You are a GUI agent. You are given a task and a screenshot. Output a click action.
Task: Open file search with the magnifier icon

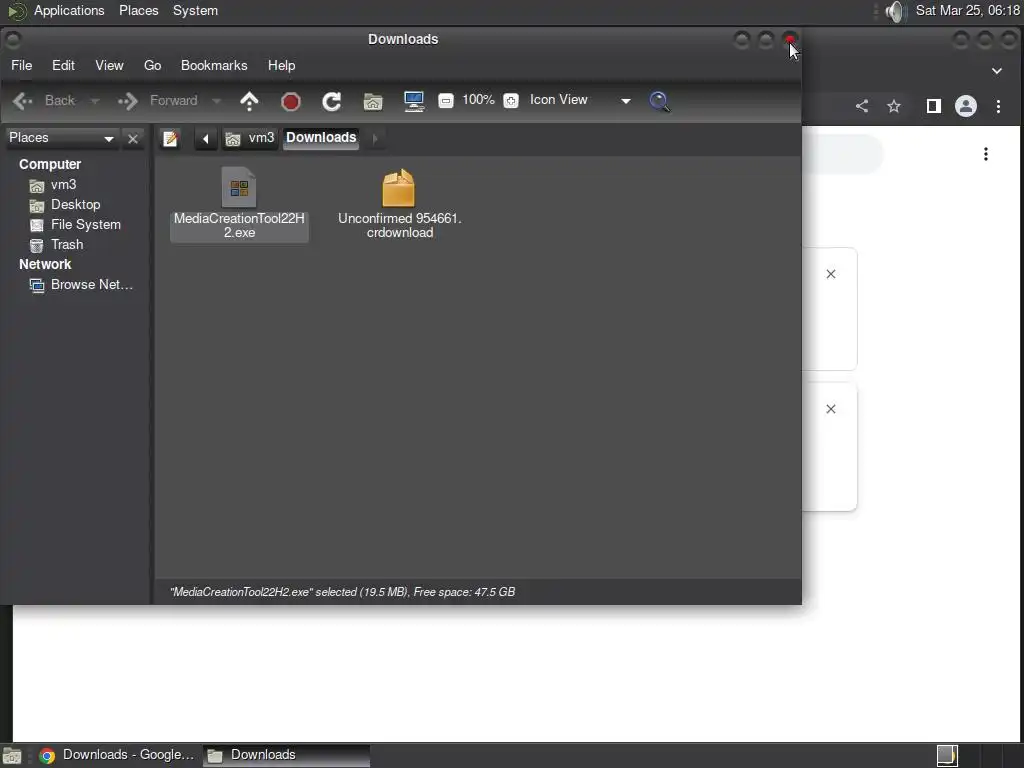660,101
